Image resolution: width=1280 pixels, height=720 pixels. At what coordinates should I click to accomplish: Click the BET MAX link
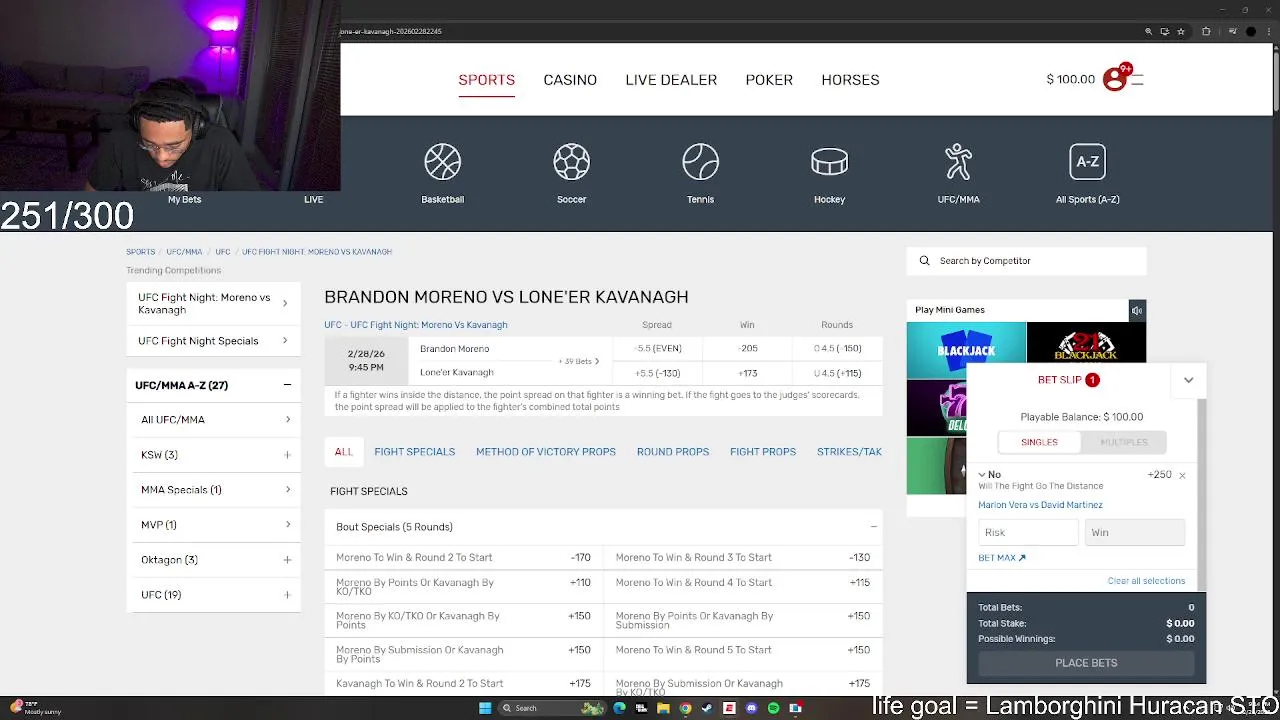pos(1001,558)
